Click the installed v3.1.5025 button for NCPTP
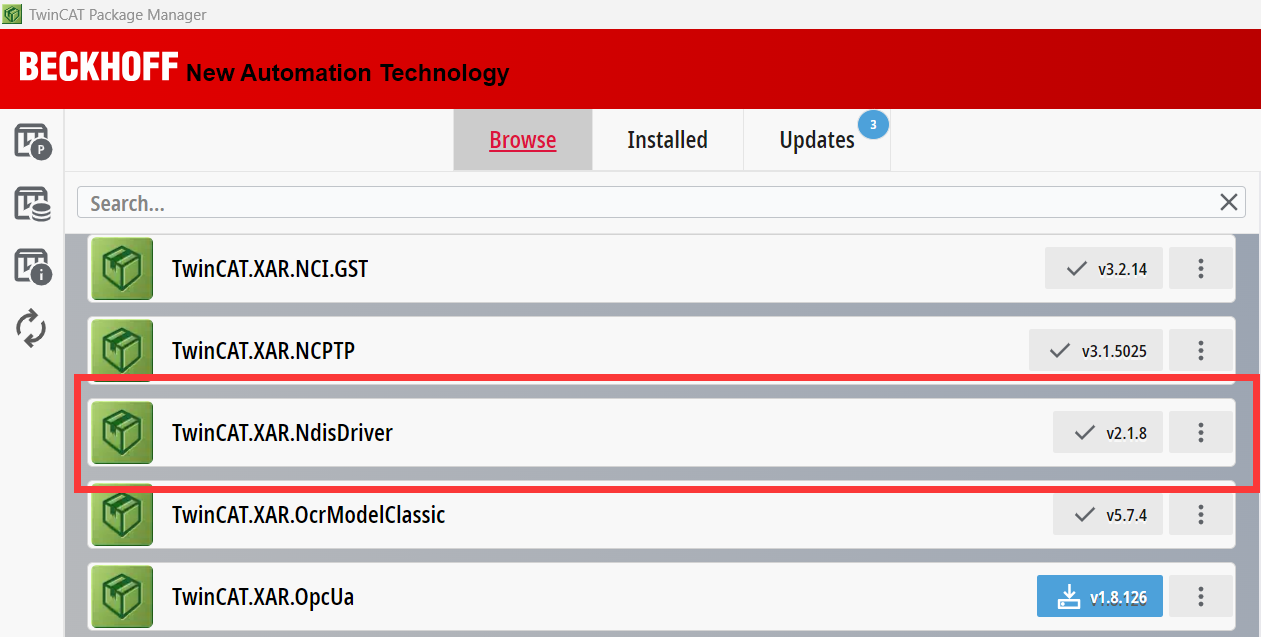Image resolution: width=1261 pixels, height=637 pixels. tap(1096, 351)
